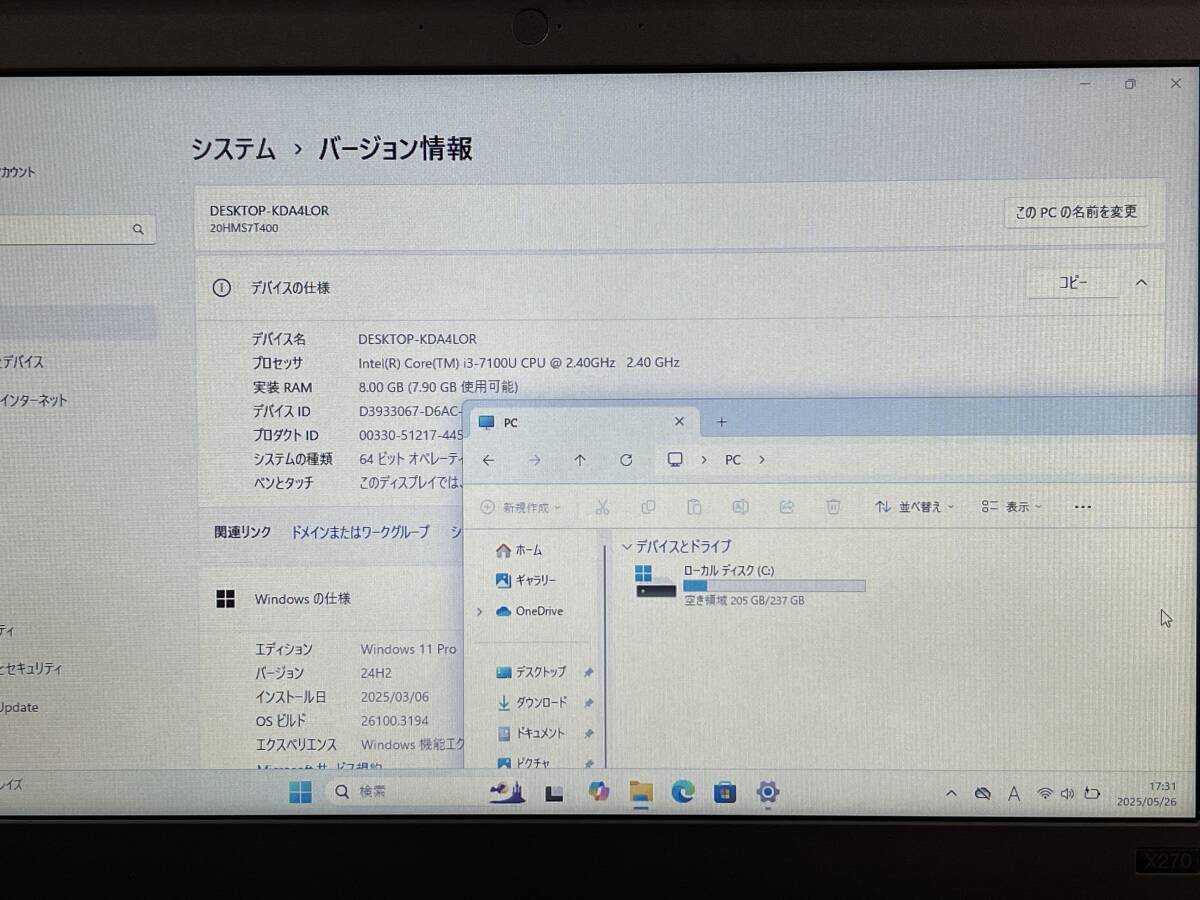
Task: Click the edition text Windows 11 Pro
Action: (408, 649)
